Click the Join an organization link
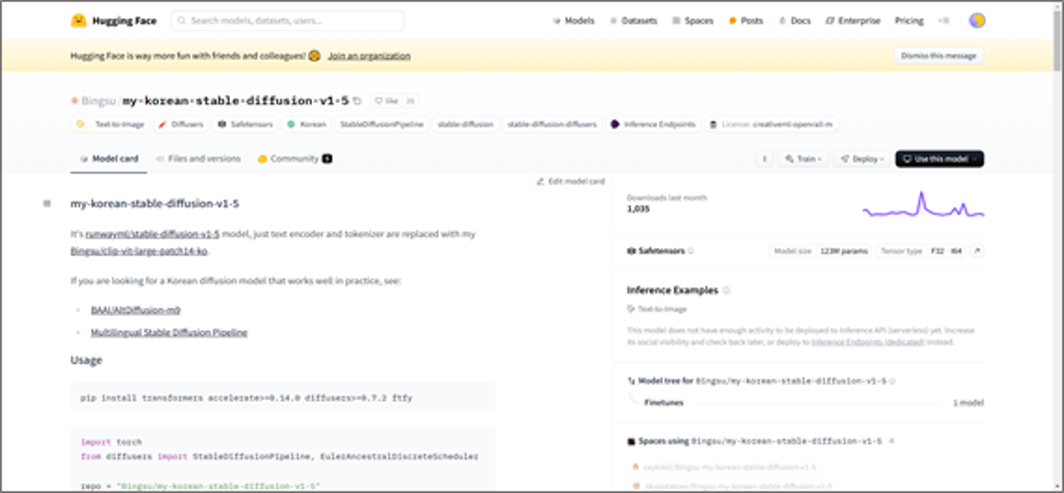This screenshot has width=1064, height=493. 369,56
